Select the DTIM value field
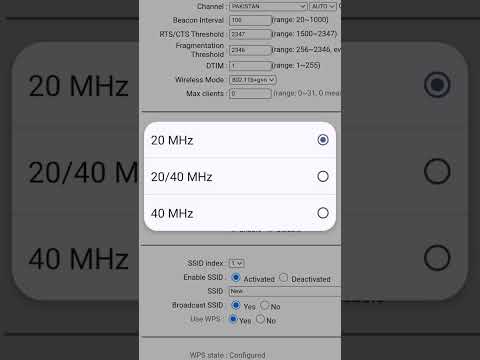The width and height of the screenshot is (480, 360). tap(250, 66)
